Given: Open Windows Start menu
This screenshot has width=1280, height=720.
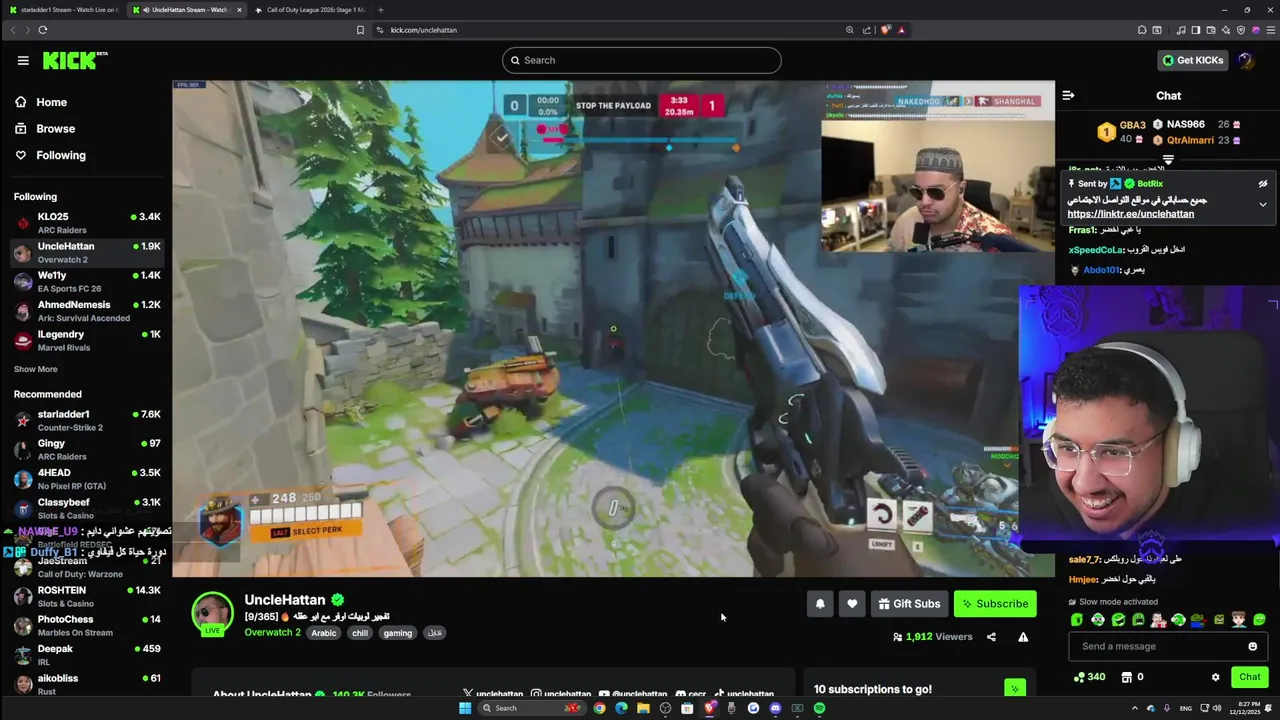Looking at the screenshot, I should click(x=465, y=708).
